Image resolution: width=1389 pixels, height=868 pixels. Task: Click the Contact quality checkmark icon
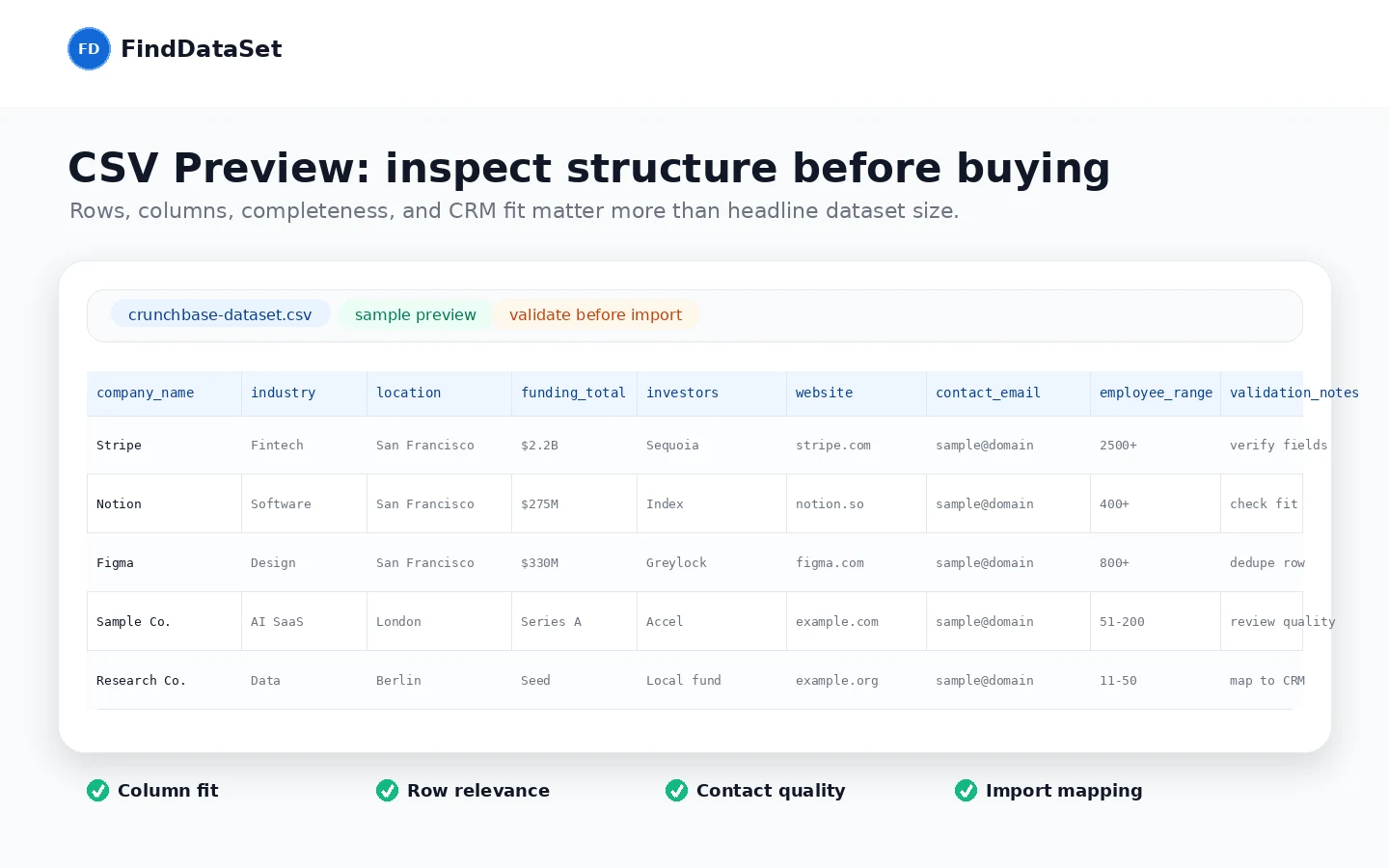[x=676, y=791]
